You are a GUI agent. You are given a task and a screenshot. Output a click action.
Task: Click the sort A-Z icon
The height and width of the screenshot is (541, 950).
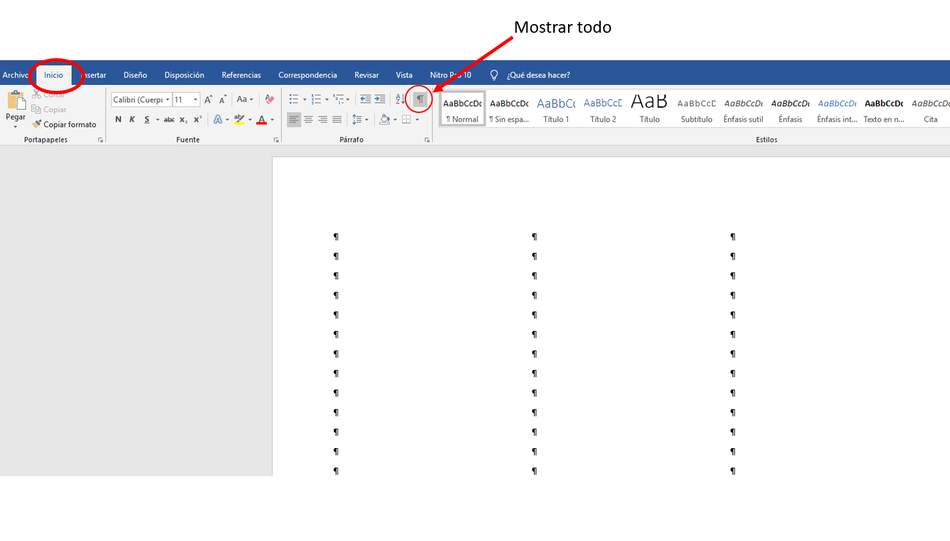pos(399,99)
